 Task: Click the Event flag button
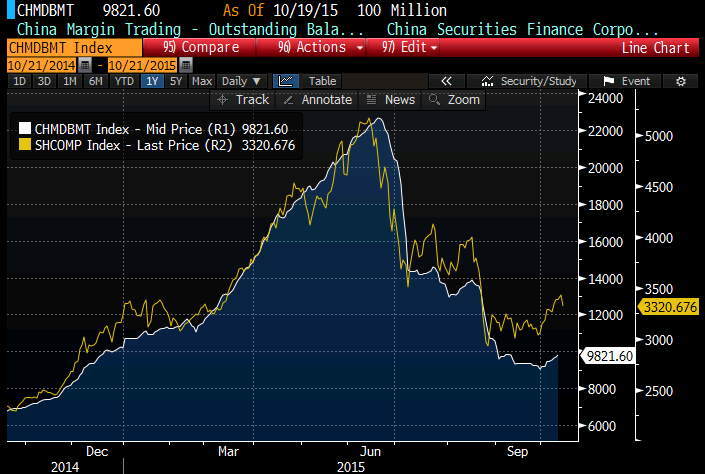pyautogui.click(x=627, y=81)
